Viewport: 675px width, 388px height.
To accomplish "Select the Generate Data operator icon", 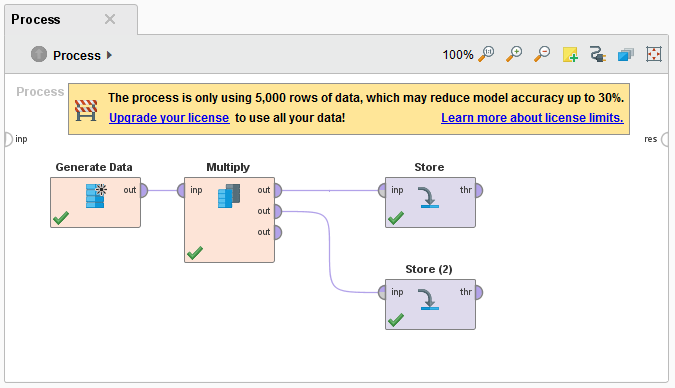I will pyautogui.click(x=96, y=196).
